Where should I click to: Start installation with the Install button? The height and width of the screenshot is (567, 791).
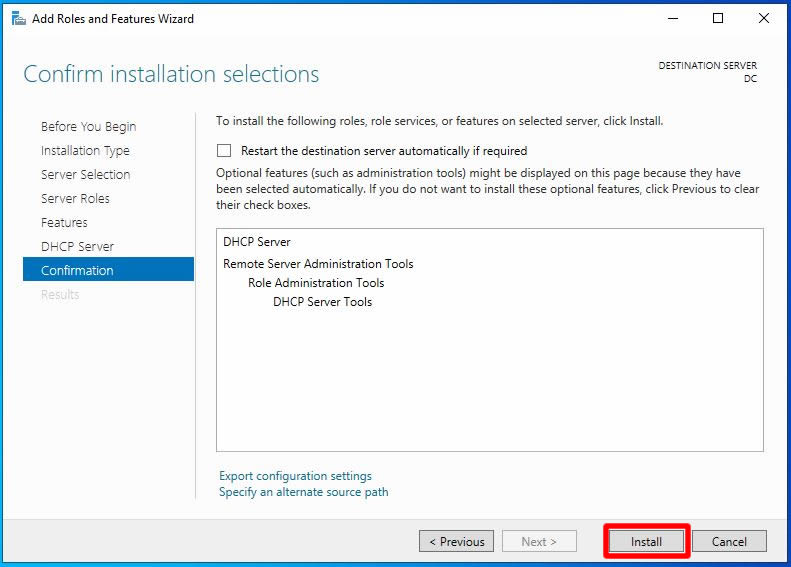pos(646,541)
